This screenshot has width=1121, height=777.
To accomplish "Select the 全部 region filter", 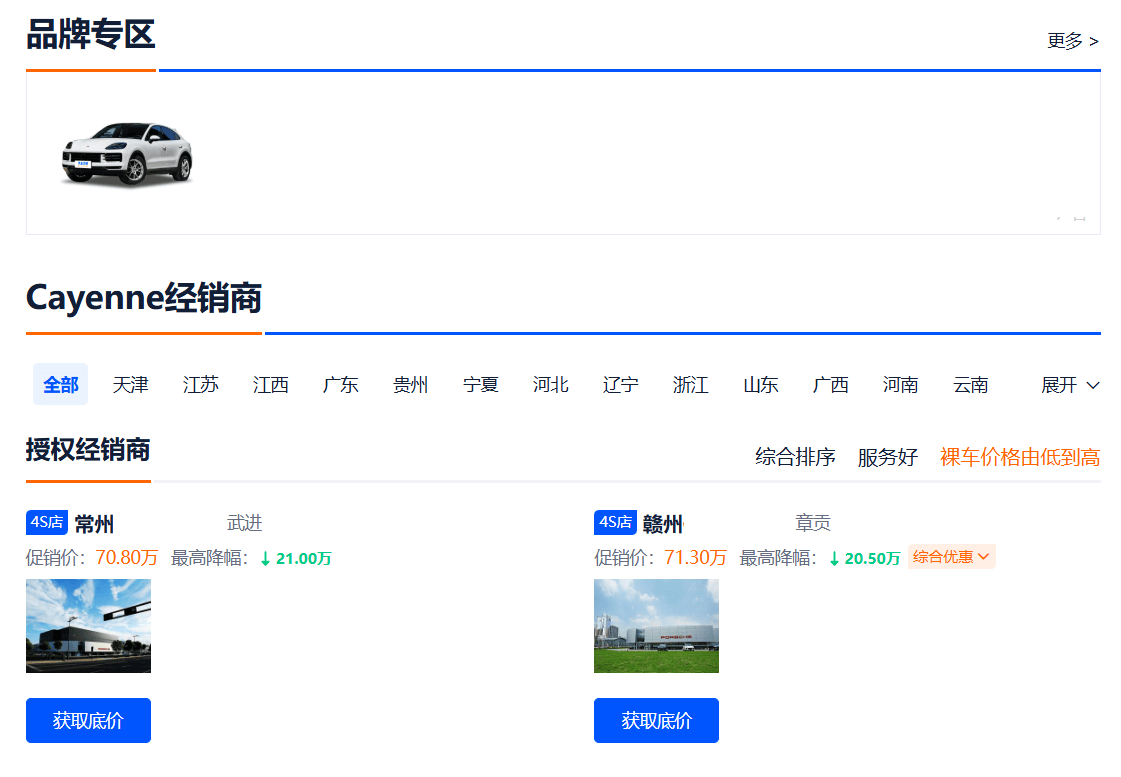I will coord(60,384).
